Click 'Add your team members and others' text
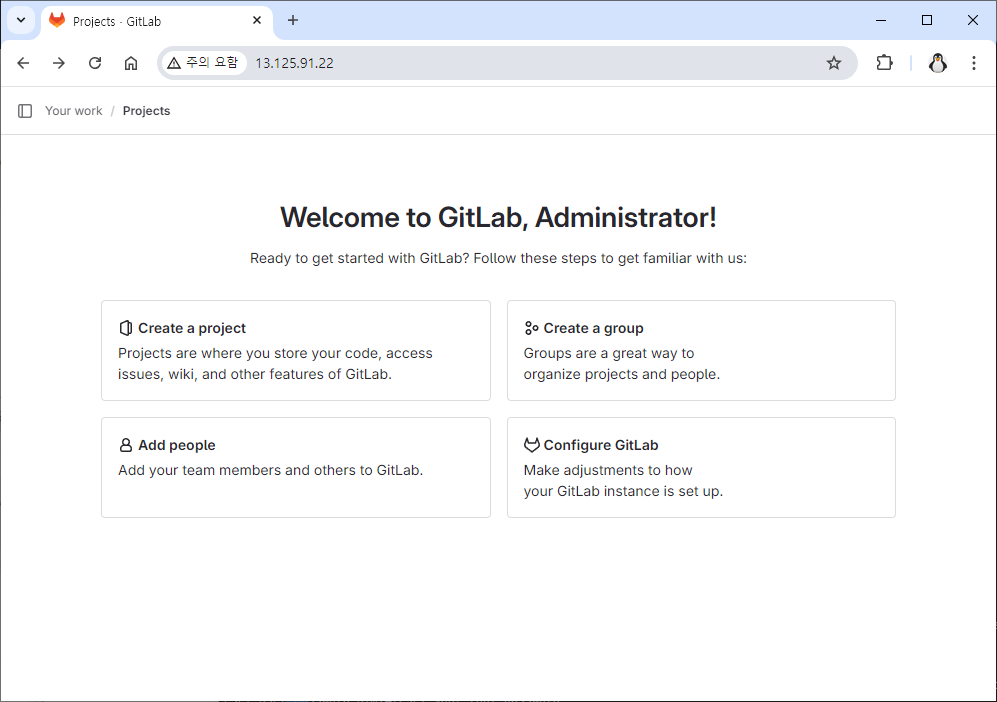This screenshot has height=702, width=997. [x=271, y=471]
